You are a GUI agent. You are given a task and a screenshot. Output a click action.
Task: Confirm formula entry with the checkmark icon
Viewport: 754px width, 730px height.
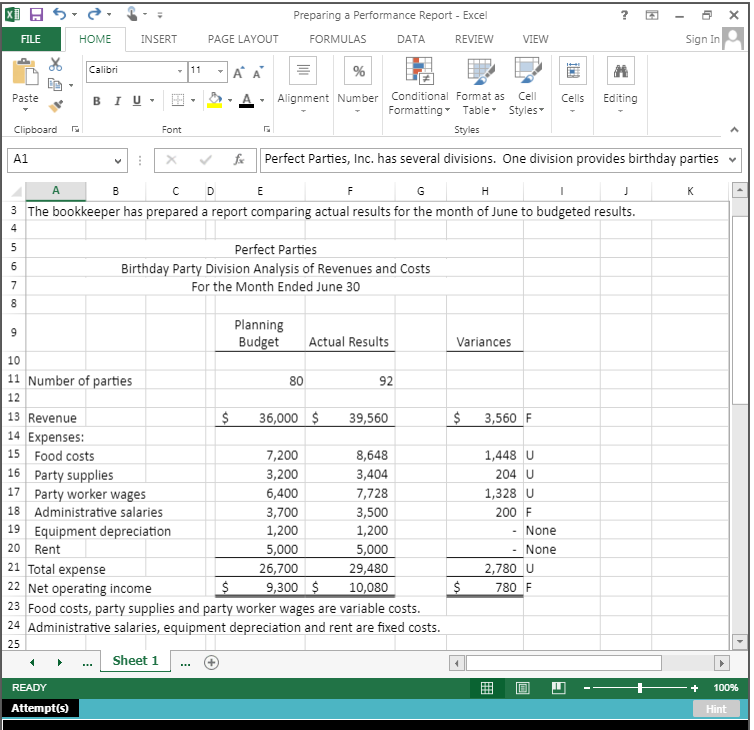pos(205,160)
